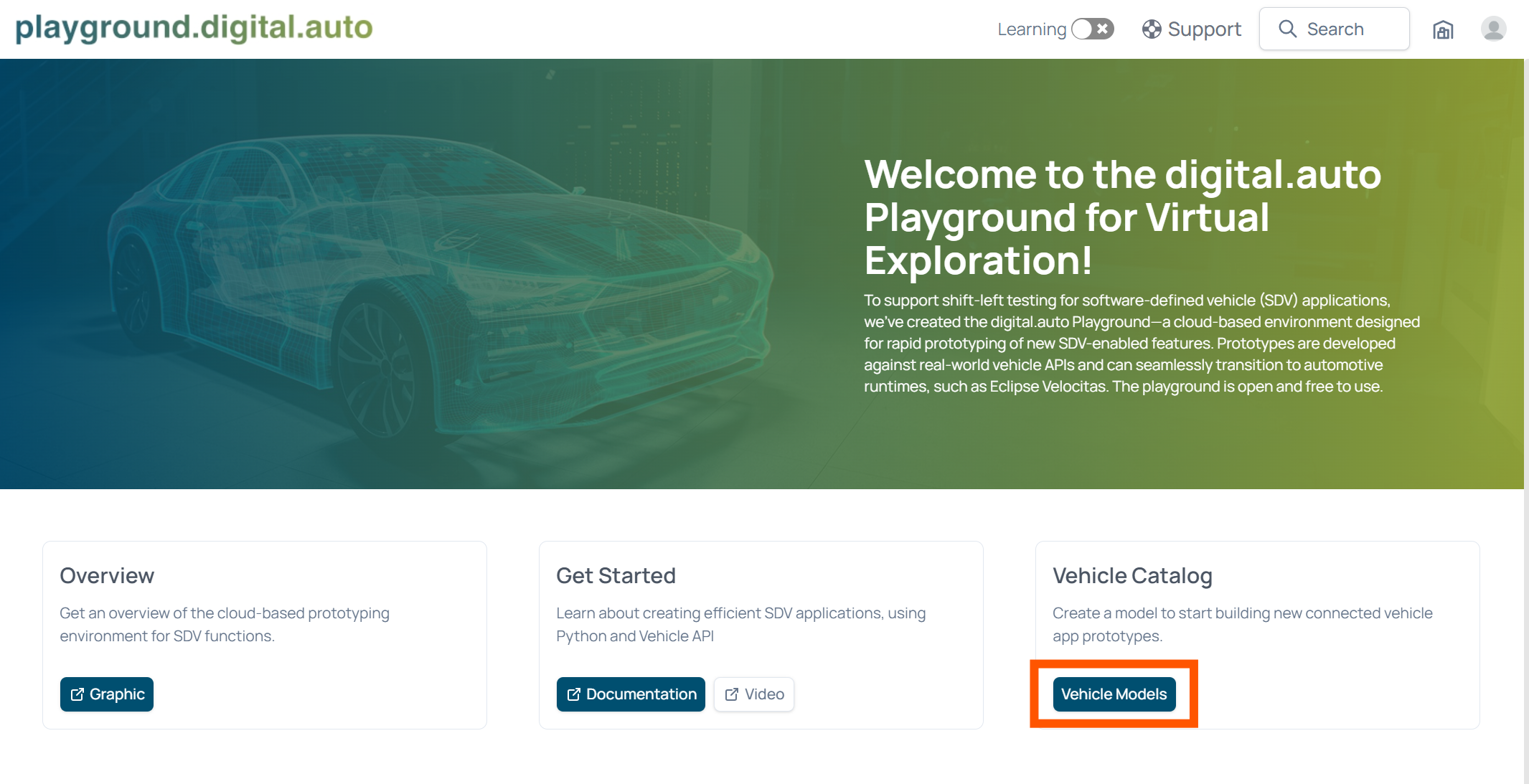The width and height of the screenshot is (1529, 784).
Task: Click the Overview card heading
Action: [x=107, y=575]
